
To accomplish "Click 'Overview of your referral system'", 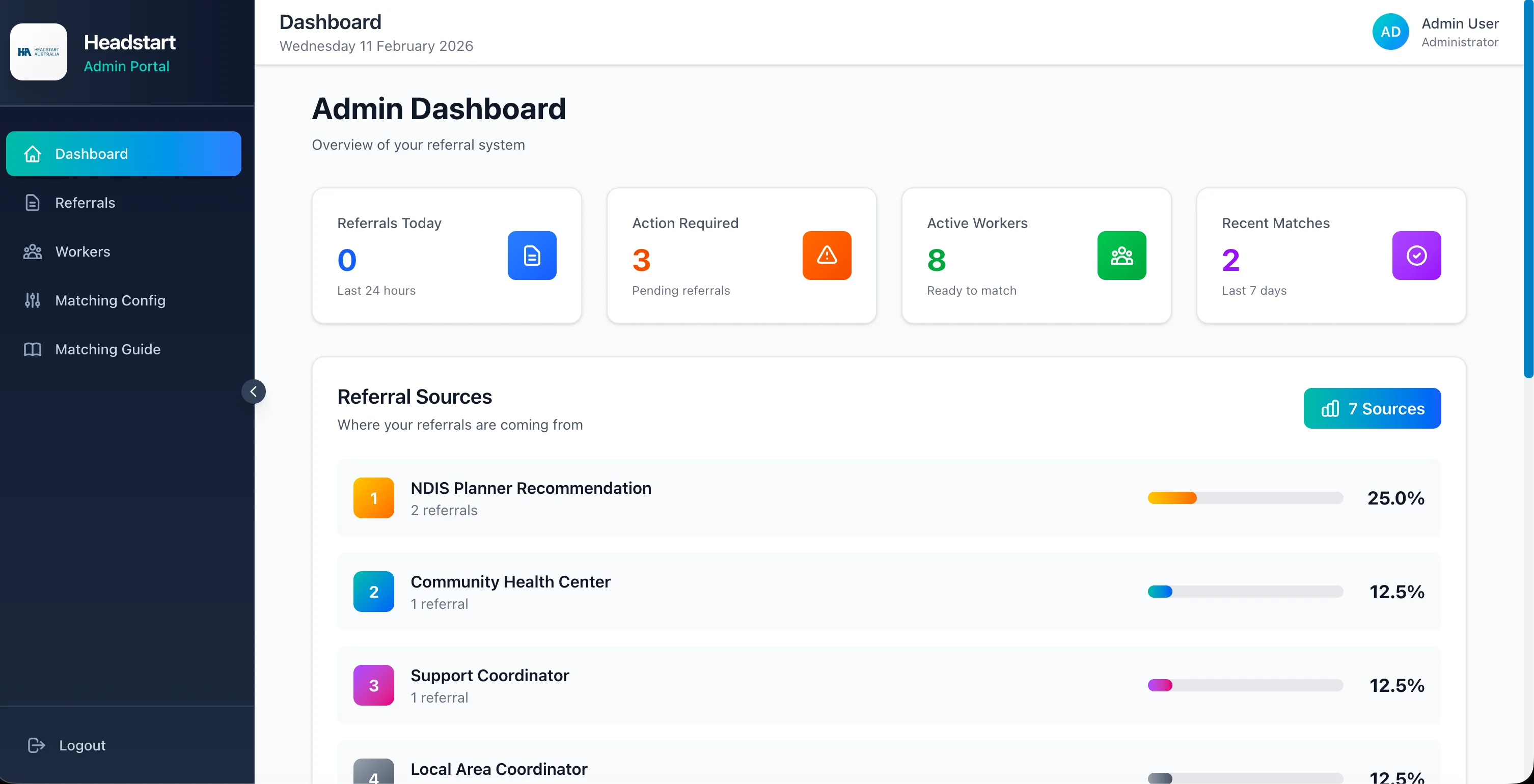I will pyautogui.click(x=418, y=145).
